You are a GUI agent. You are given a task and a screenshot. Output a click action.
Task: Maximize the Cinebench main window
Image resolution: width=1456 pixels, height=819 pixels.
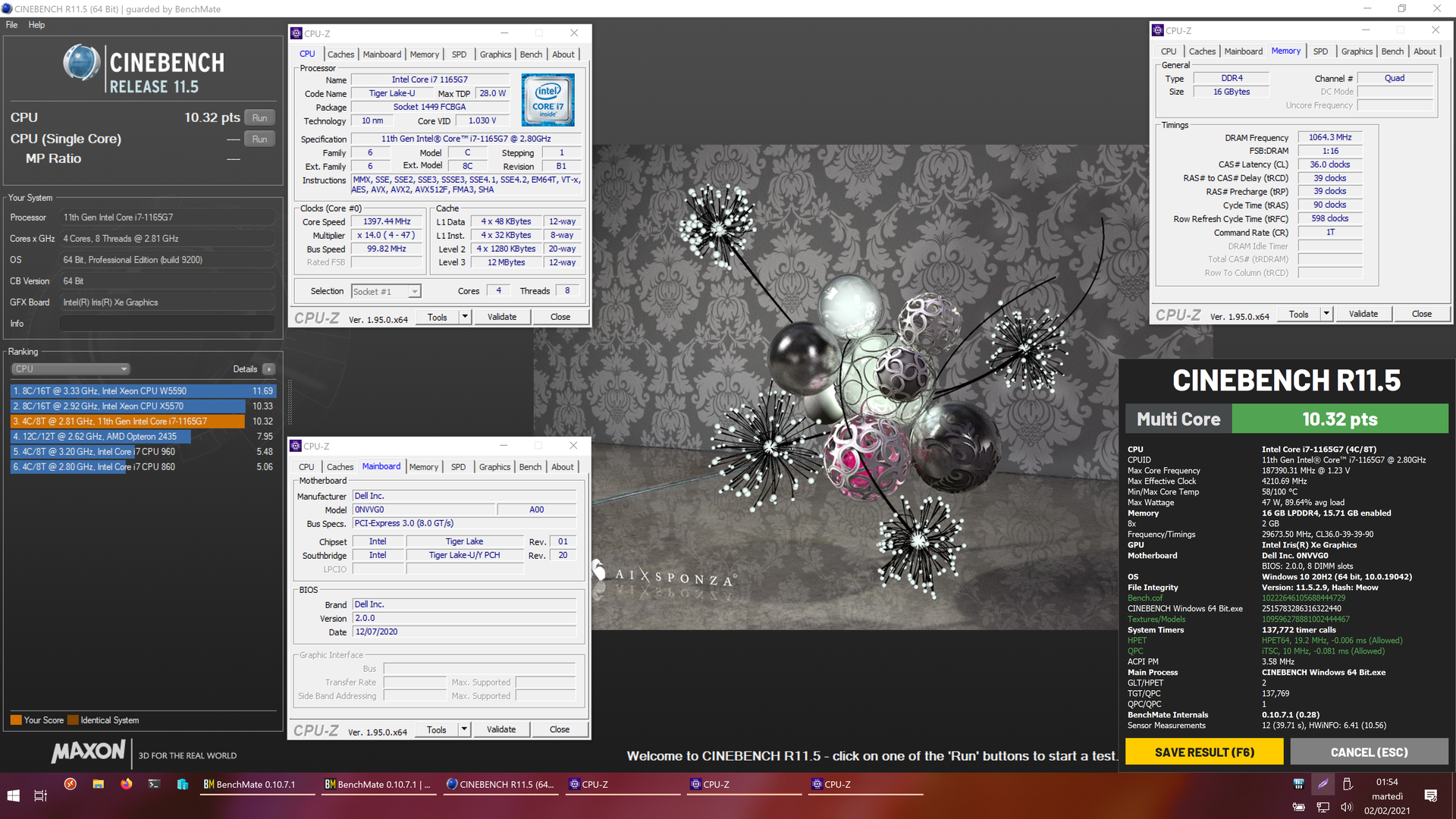pyautogui.click(x=1402, y=8)
